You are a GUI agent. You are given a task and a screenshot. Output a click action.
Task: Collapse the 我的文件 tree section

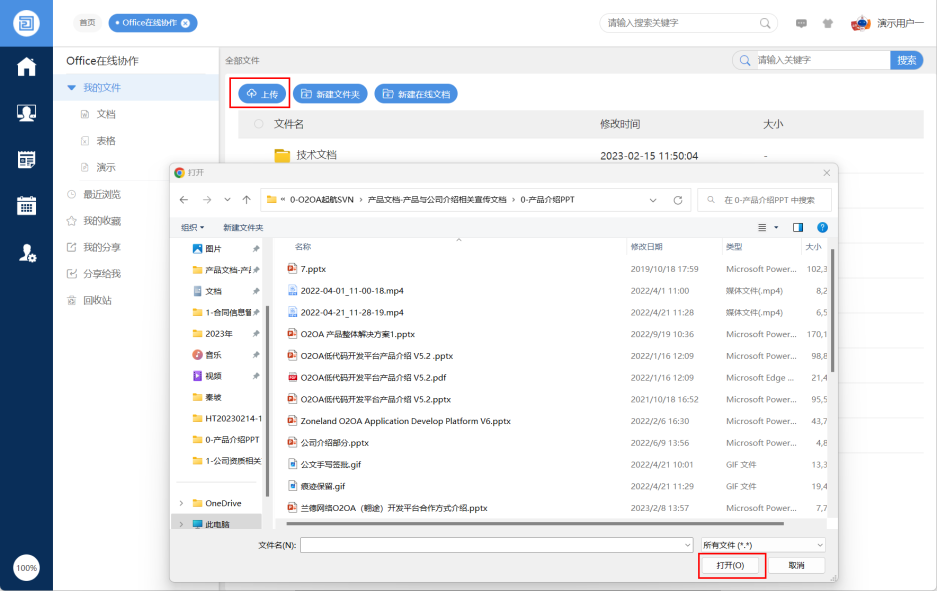coord(71,88)
